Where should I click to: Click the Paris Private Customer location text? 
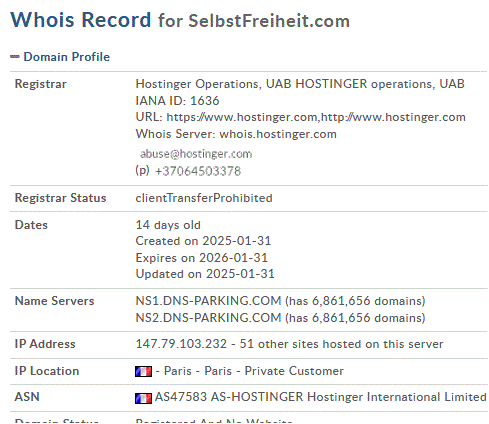pos(250,371)
